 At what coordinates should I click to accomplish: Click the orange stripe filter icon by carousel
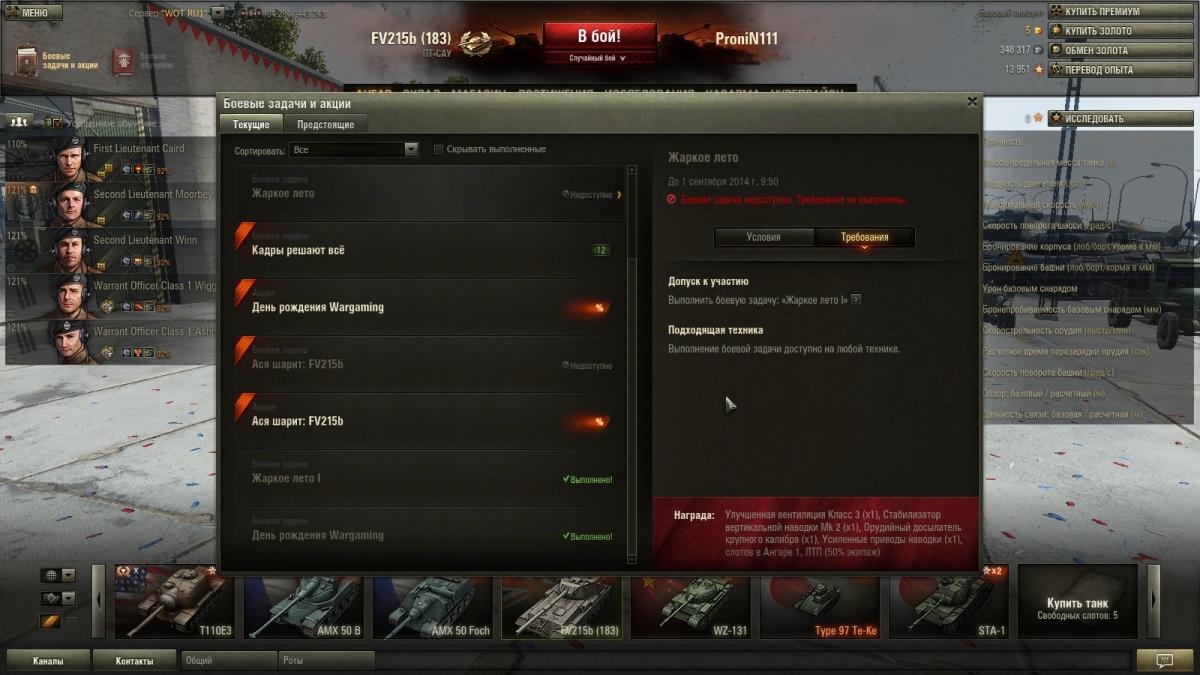point(50,622)
